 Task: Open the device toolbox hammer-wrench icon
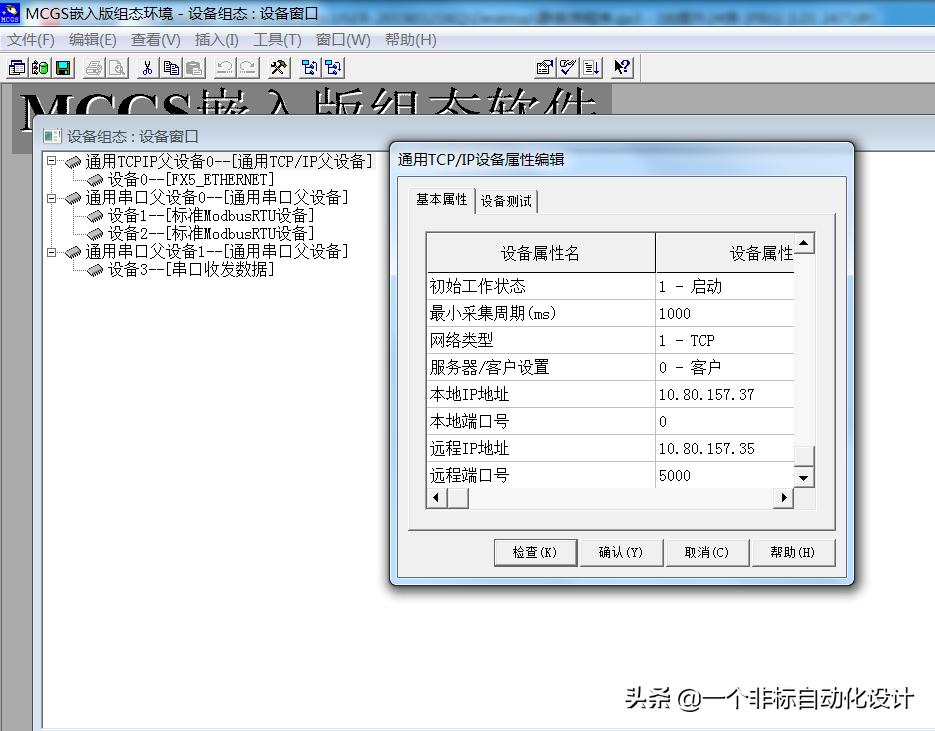(x=279, y=68)
